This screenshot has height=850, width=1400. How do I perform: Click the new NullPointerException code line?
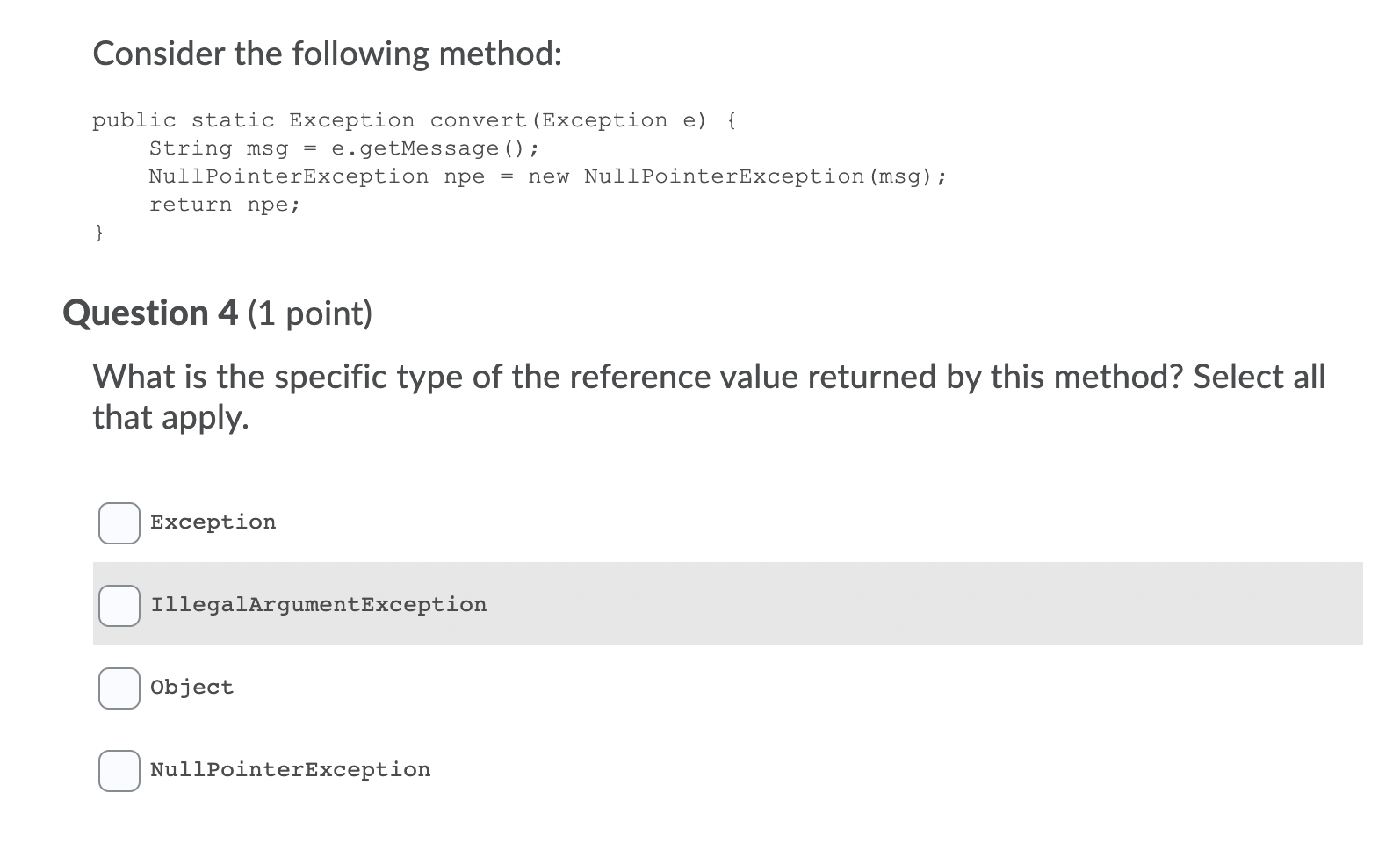click(545, 176)
